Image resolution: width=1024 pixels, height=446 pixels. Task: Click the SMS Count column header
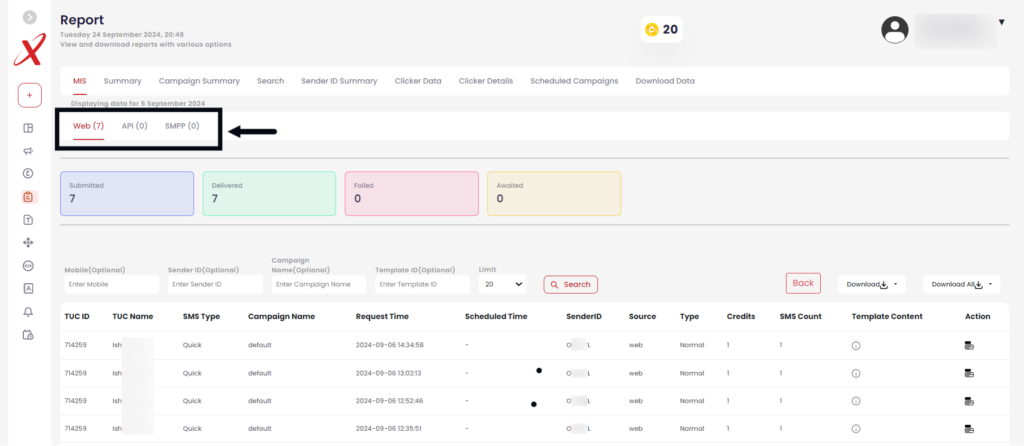point(801,317)
